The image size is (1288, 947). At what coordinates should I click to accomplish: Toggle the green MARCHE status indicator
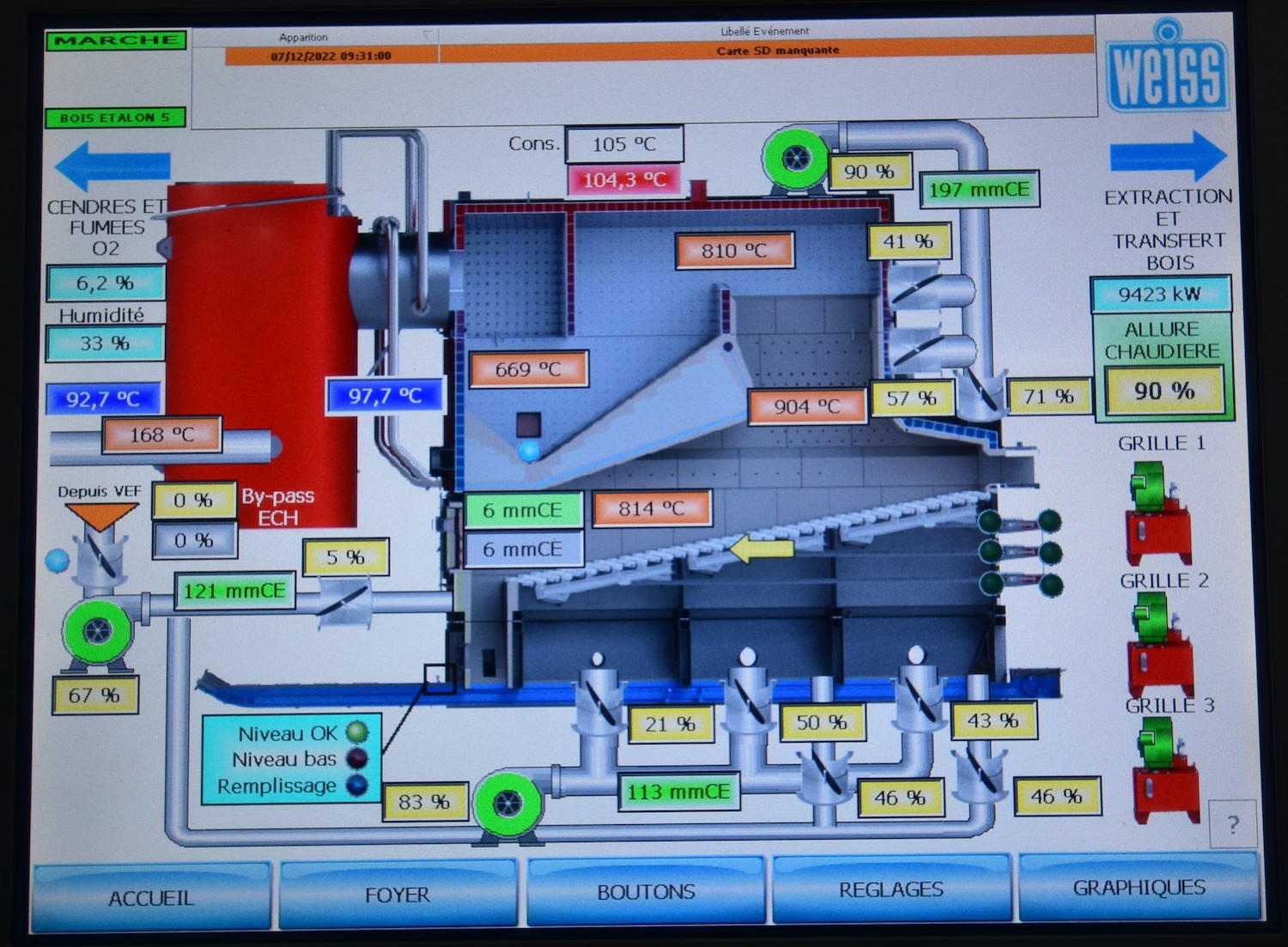[x=116, y=40]
